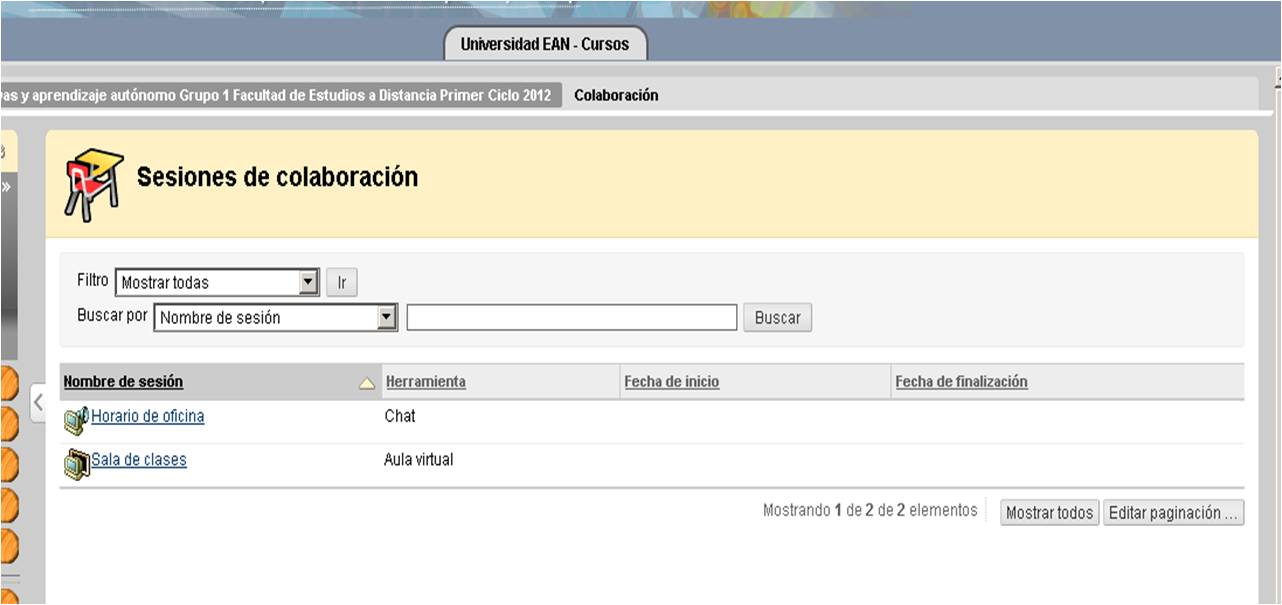Viewport: 1282px width, 605px height.
Task: Click the Horario de oficina chat icon
Action: (x=76, y=420)
